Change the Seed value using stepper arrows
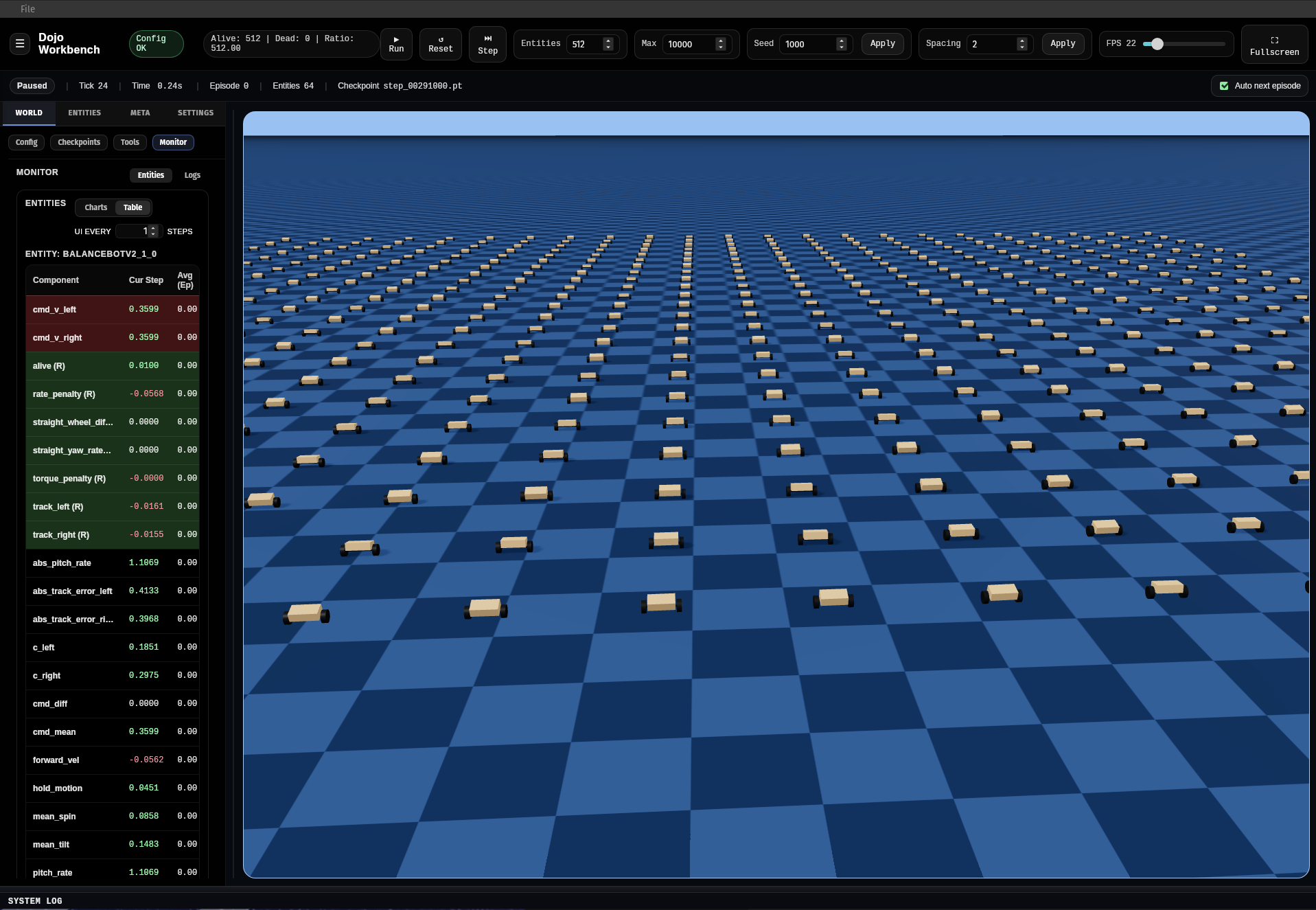Screen dimensions: 1316x910 coord(841,44)
